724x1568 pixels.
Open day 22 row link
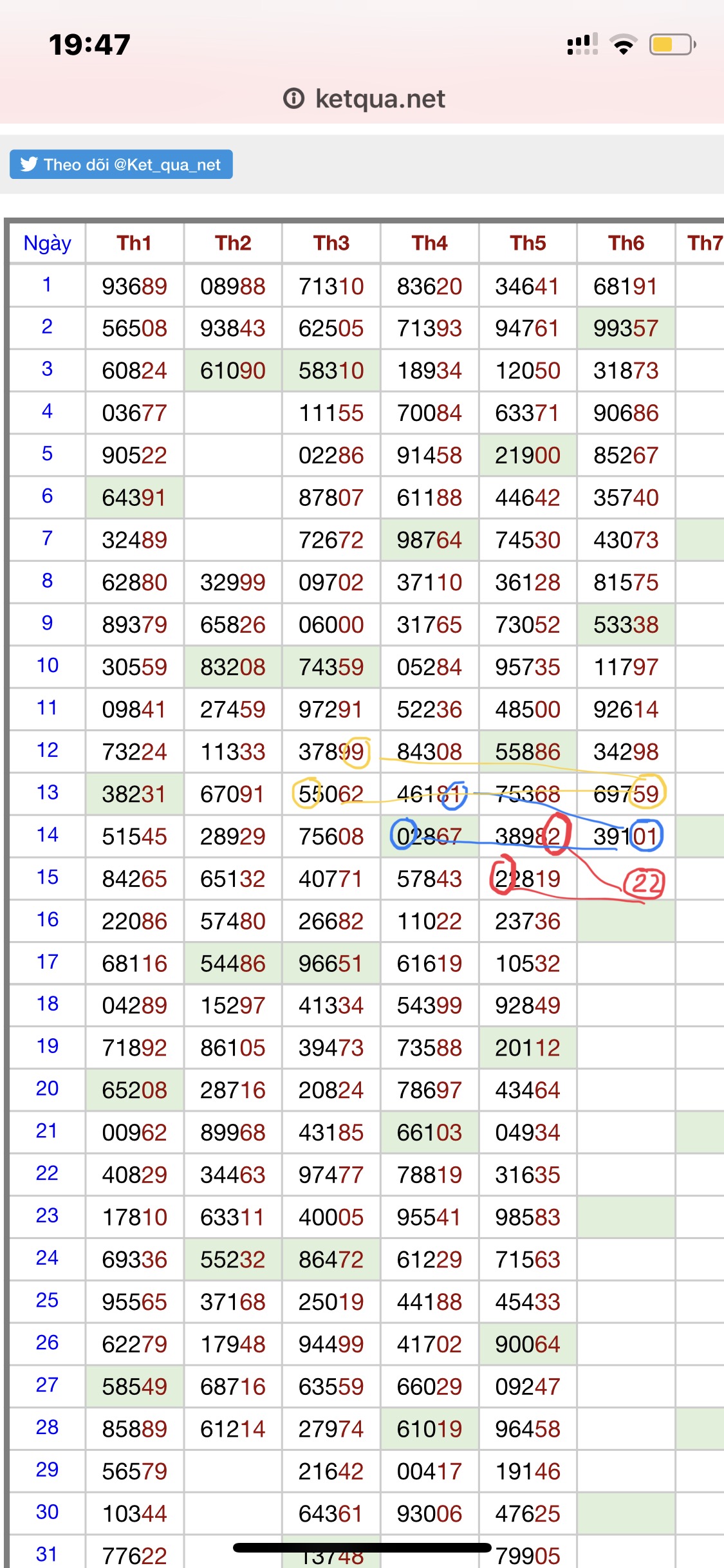47,1173
